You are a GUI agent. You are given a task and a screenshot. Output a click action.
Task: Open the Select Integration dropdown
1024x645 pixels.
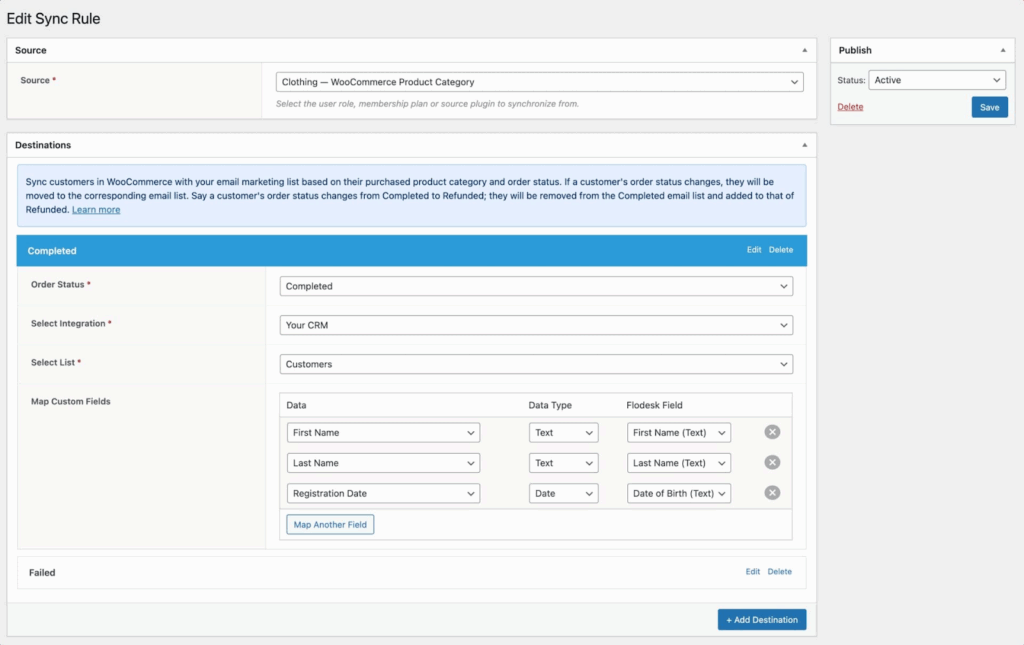536,324
